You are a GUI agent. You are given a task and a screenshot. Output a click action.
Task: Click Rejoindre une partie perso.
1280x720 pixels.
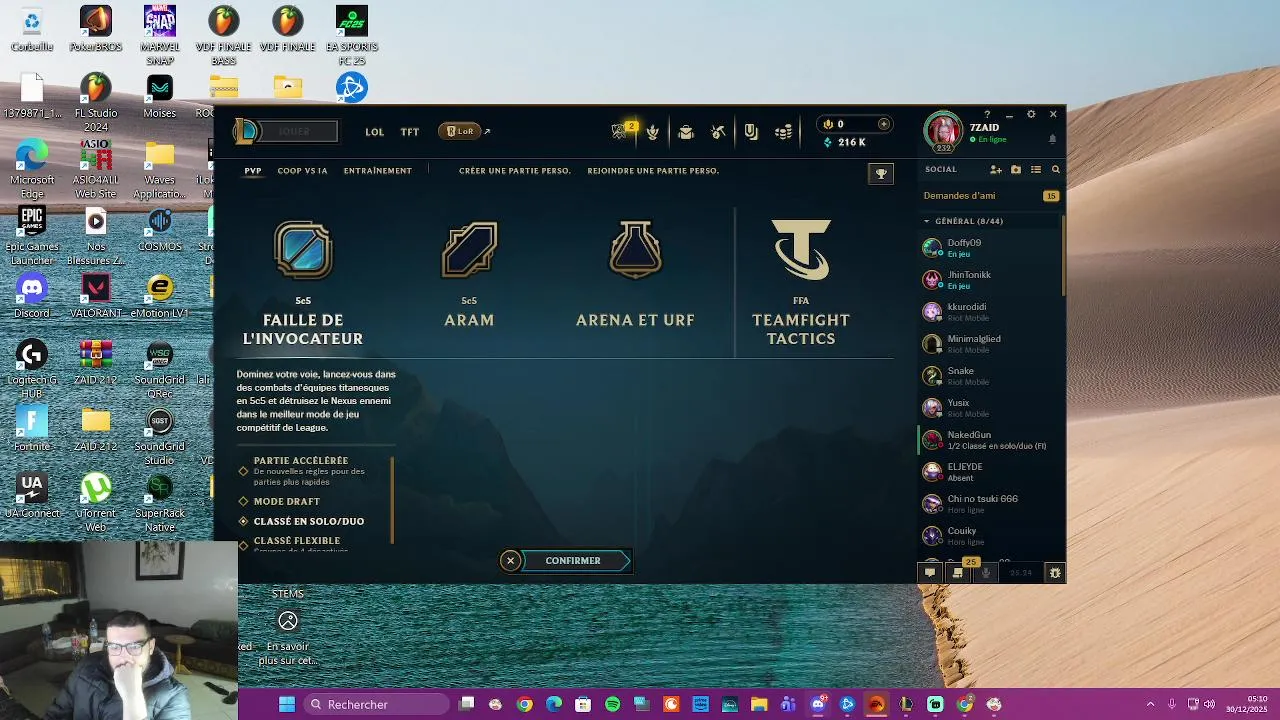653,171
